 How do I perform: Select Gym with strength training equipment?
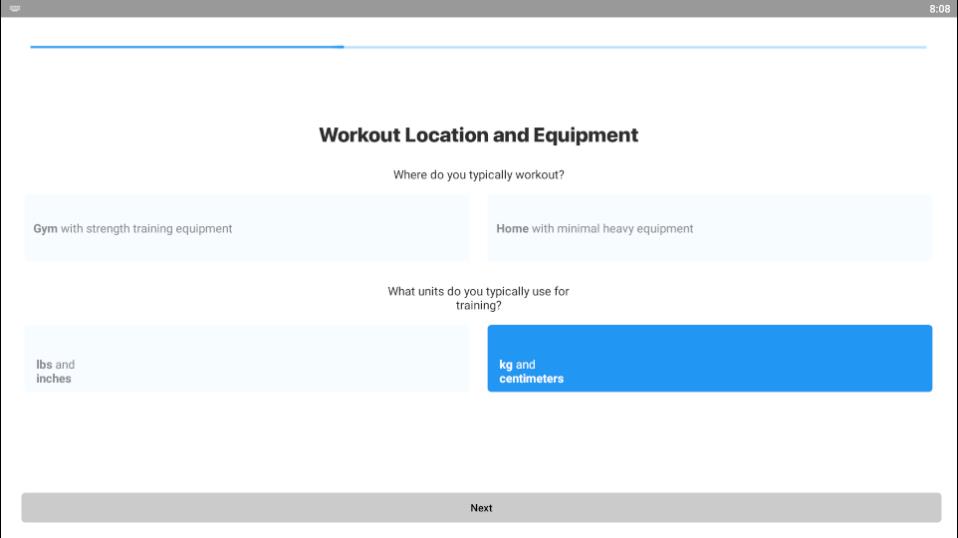click(247, 228)
